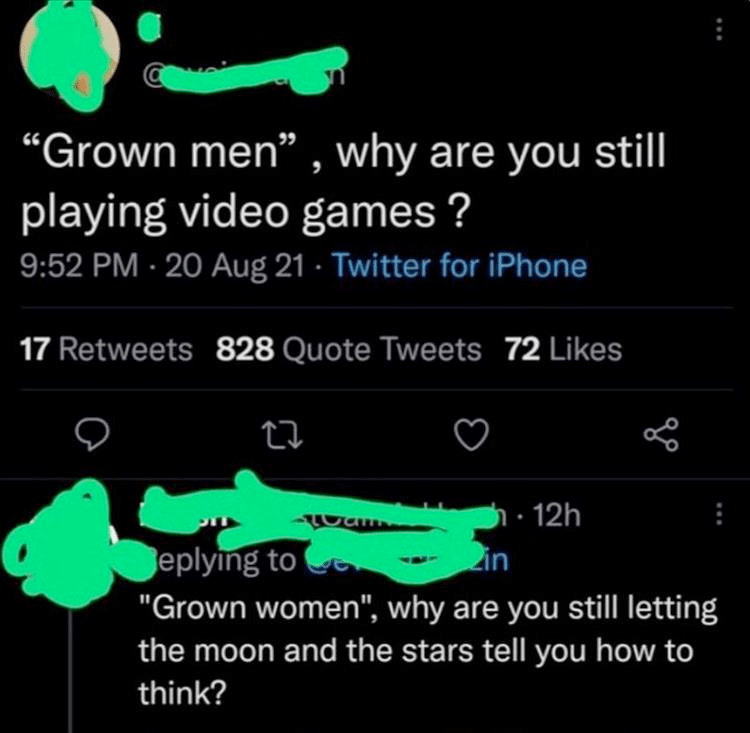The image size is (750, 733).
Task: Click the original poster's display name
Action: 148,27
